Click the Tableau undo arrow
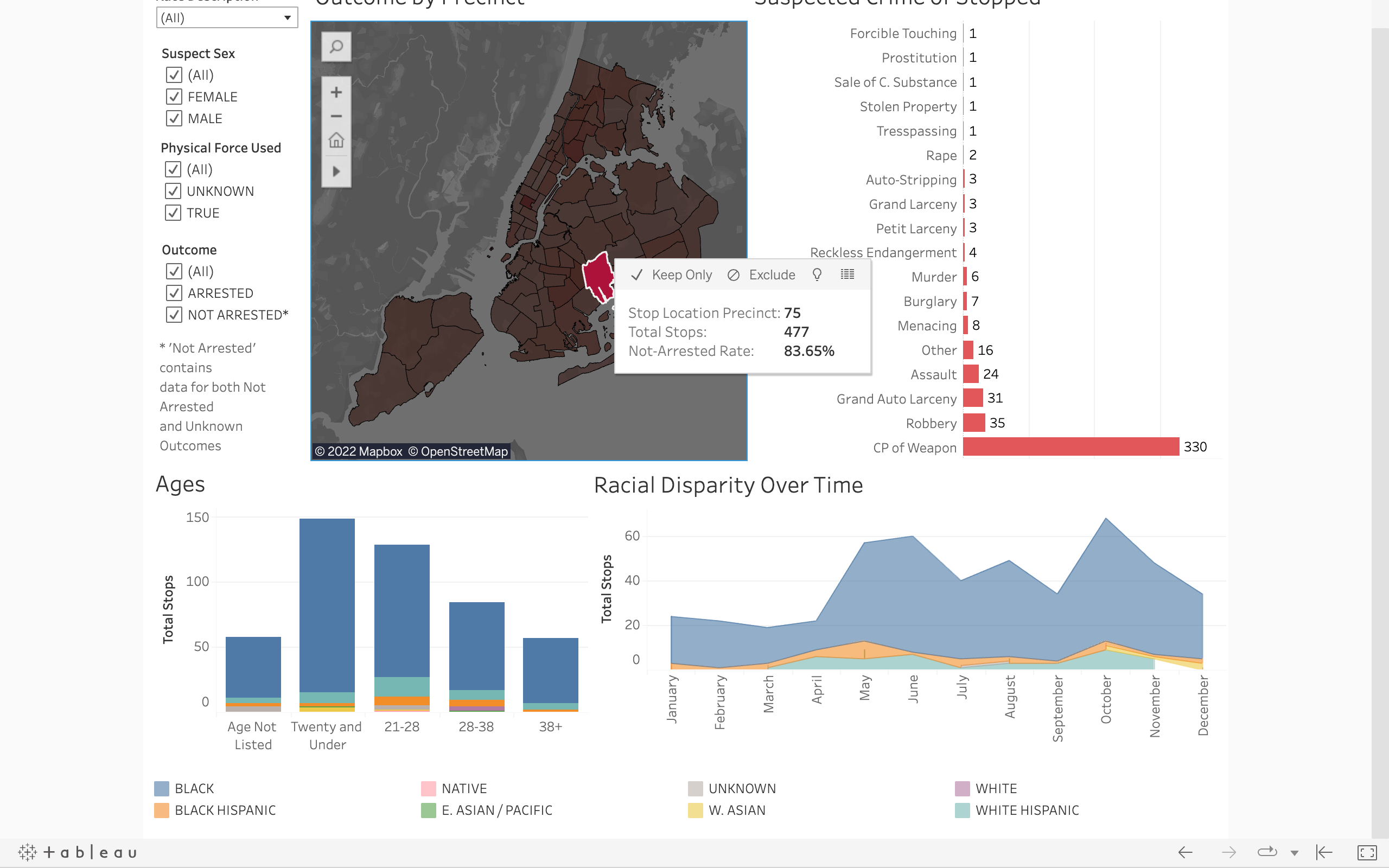 [1185, 852]
